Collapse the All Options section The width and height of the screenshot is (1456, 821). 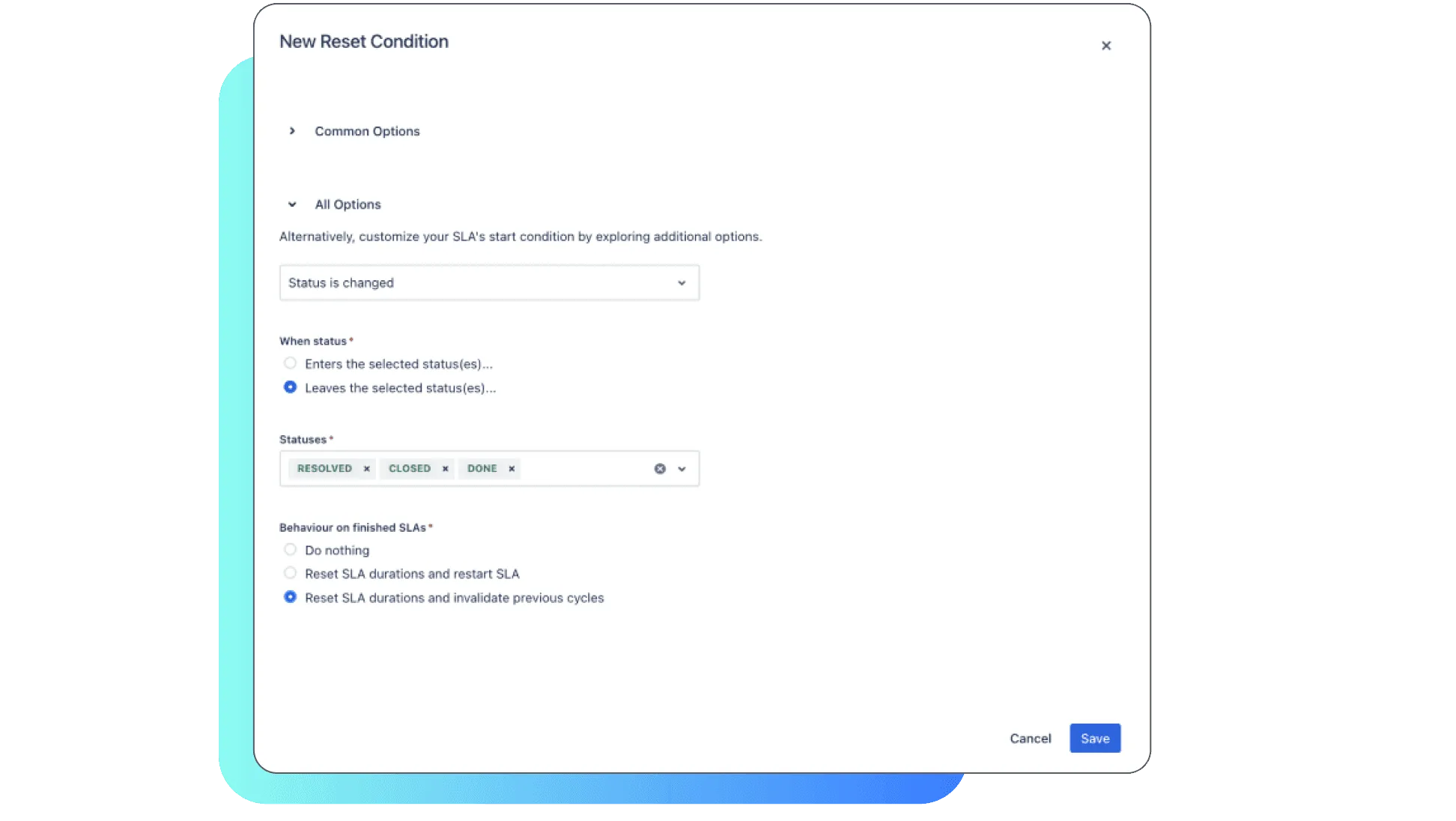tap(292, 205)
